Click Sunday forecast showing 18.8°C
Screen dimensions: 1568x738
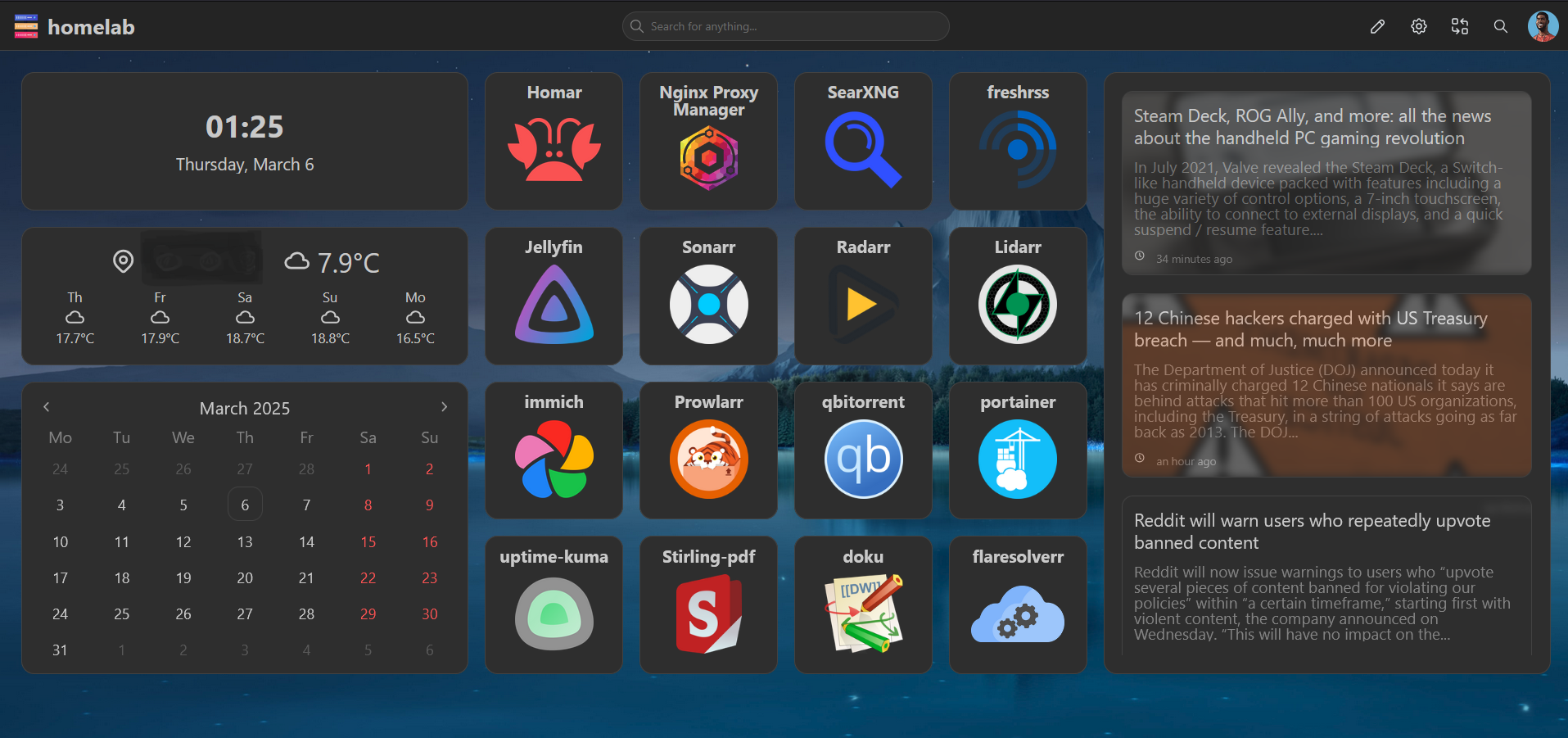click(x=330, y=317)
